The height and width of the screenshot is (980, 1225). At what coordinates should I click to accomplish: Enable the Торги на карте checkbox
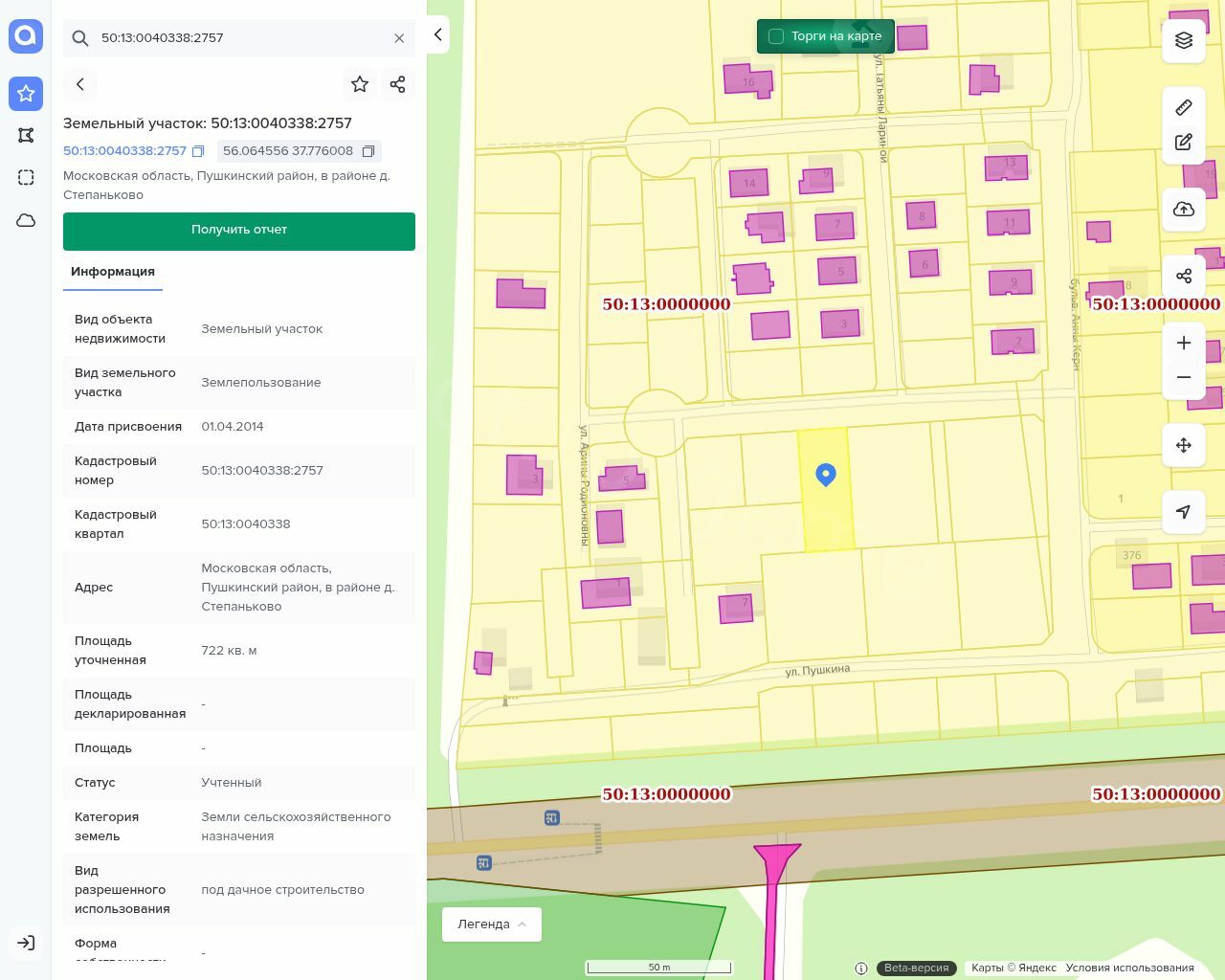point(776,36)
